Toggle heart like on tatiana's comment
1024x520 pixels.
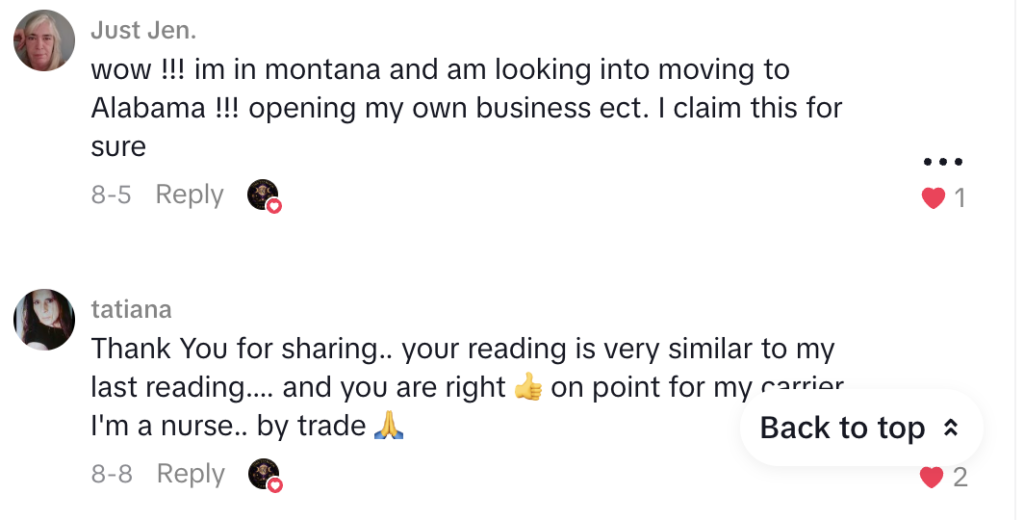(931, 478)
